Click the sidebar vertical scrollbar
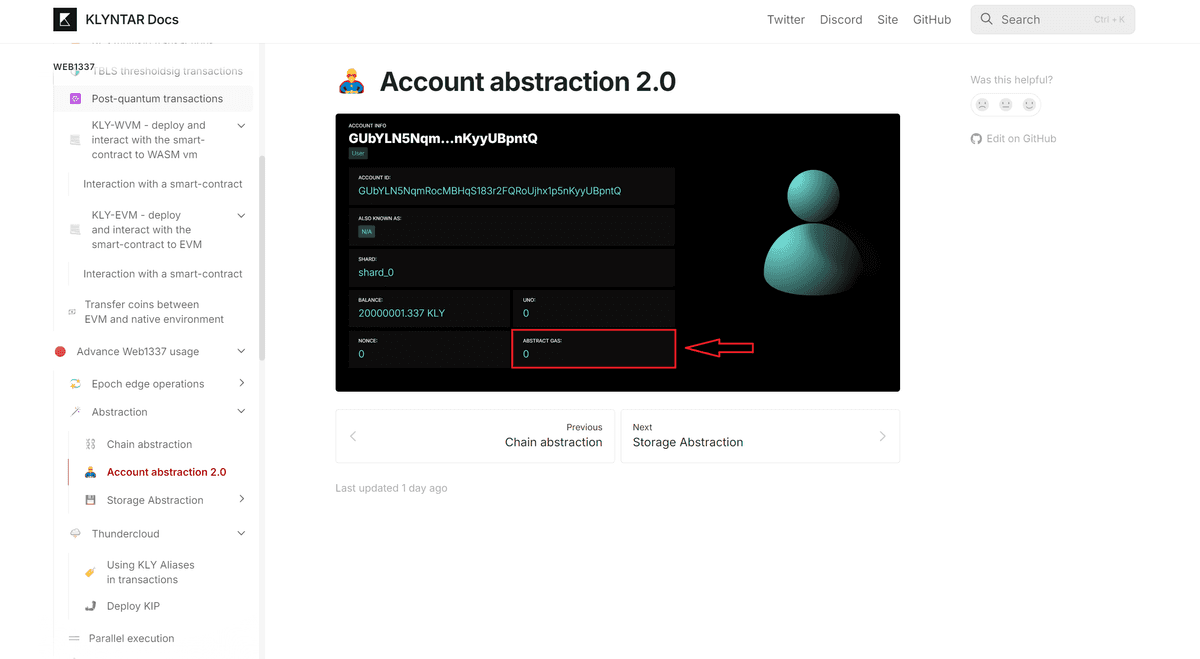Viewport: 1200px width, 659px height. [262, 258]
